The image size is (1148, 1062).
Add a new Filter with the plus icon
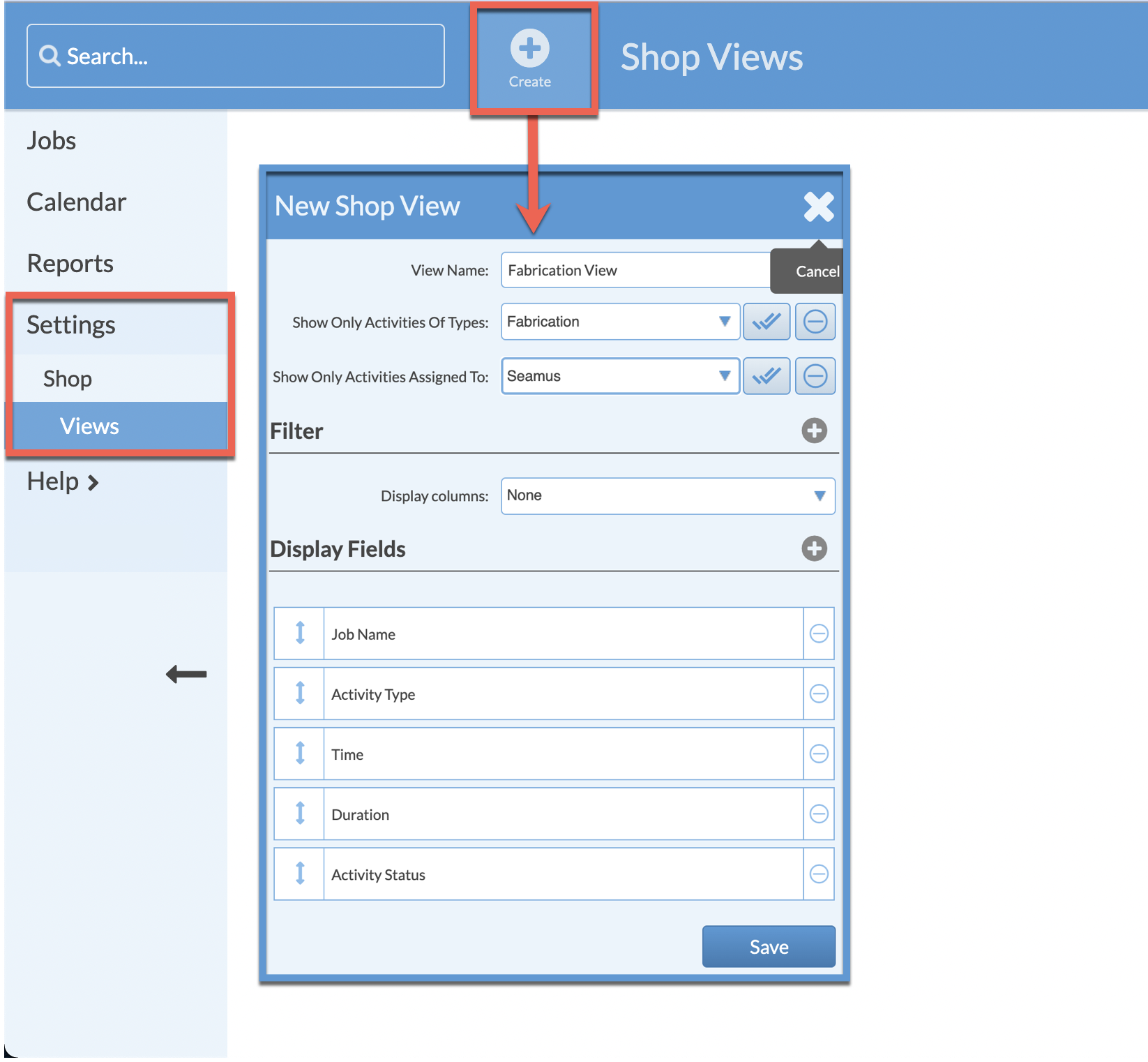pyautogui.click(x=814, y=431)
